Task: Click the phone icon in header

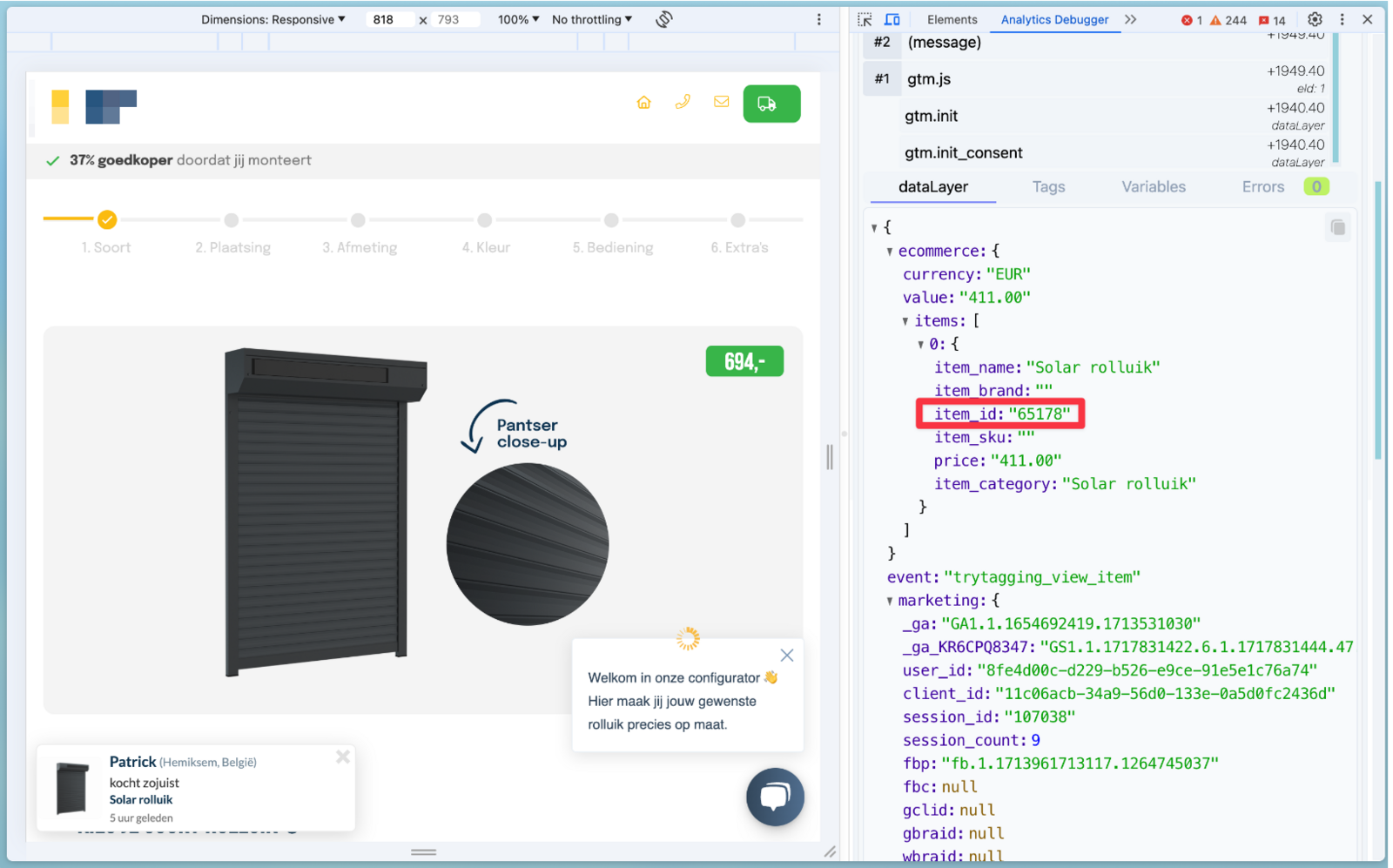Action: pos(683,103)
